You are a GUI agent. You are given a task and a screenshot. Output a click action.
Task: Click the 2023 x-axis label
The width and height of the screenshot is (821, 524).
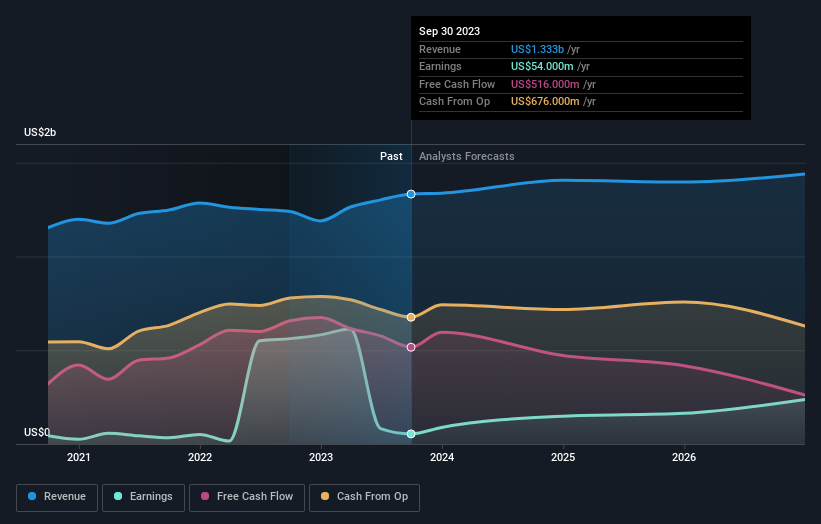point(321,457)
